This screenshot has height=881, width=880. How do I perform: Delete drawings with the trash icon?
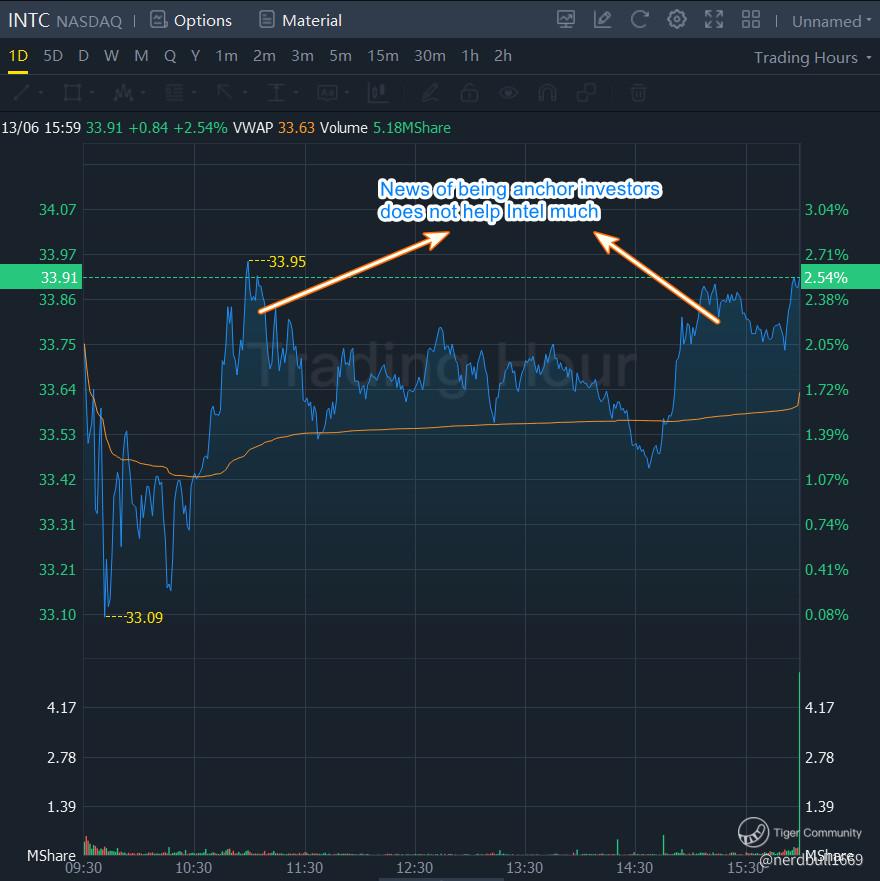[x=638, y=93]
